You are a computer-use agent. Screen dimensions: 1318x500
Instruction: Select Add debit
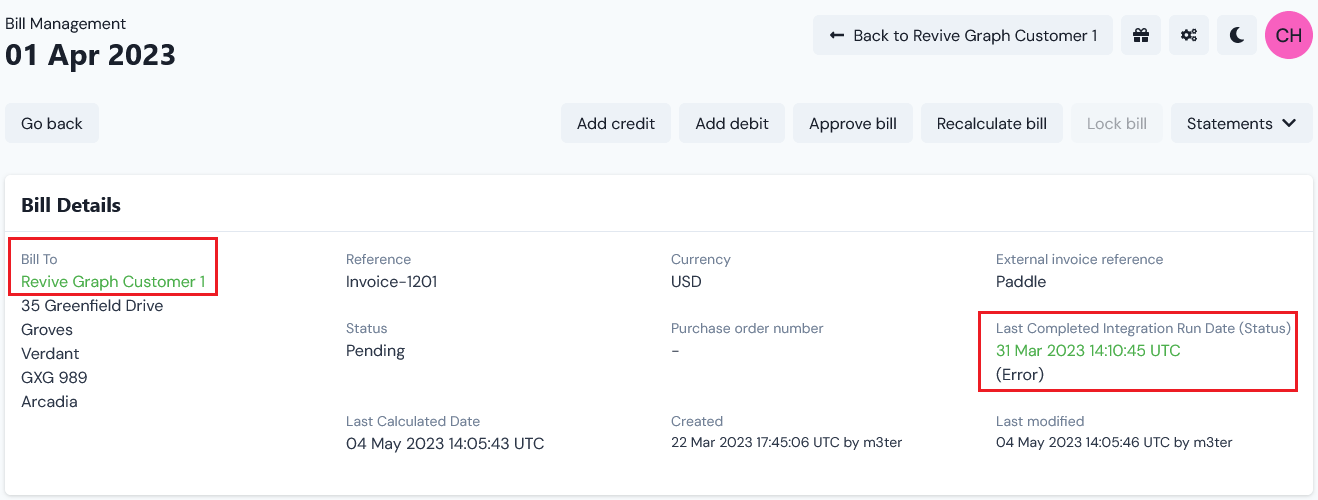732,123
